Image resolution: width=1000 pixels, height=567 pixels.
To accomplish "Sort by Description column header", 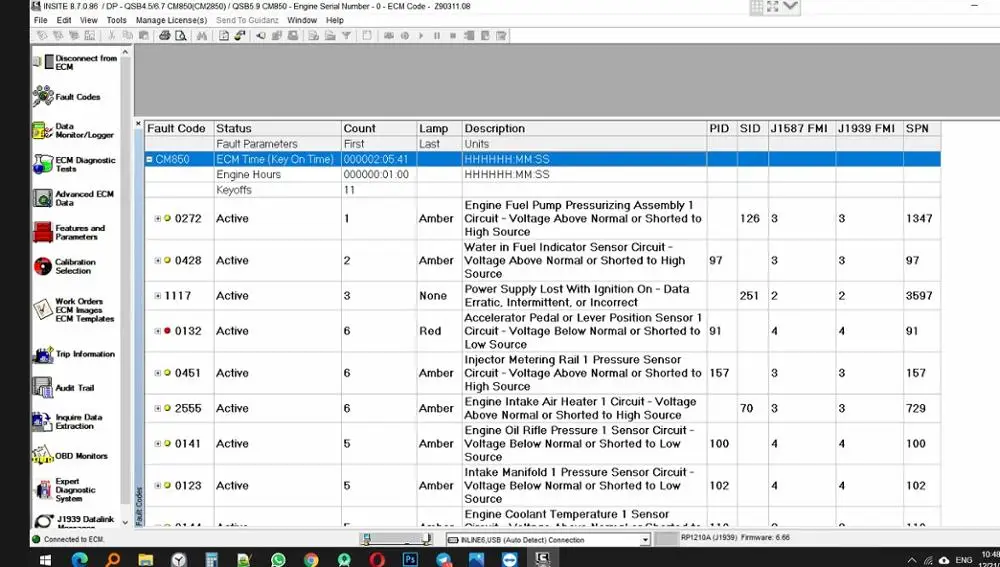I will [x=584, y=129].
